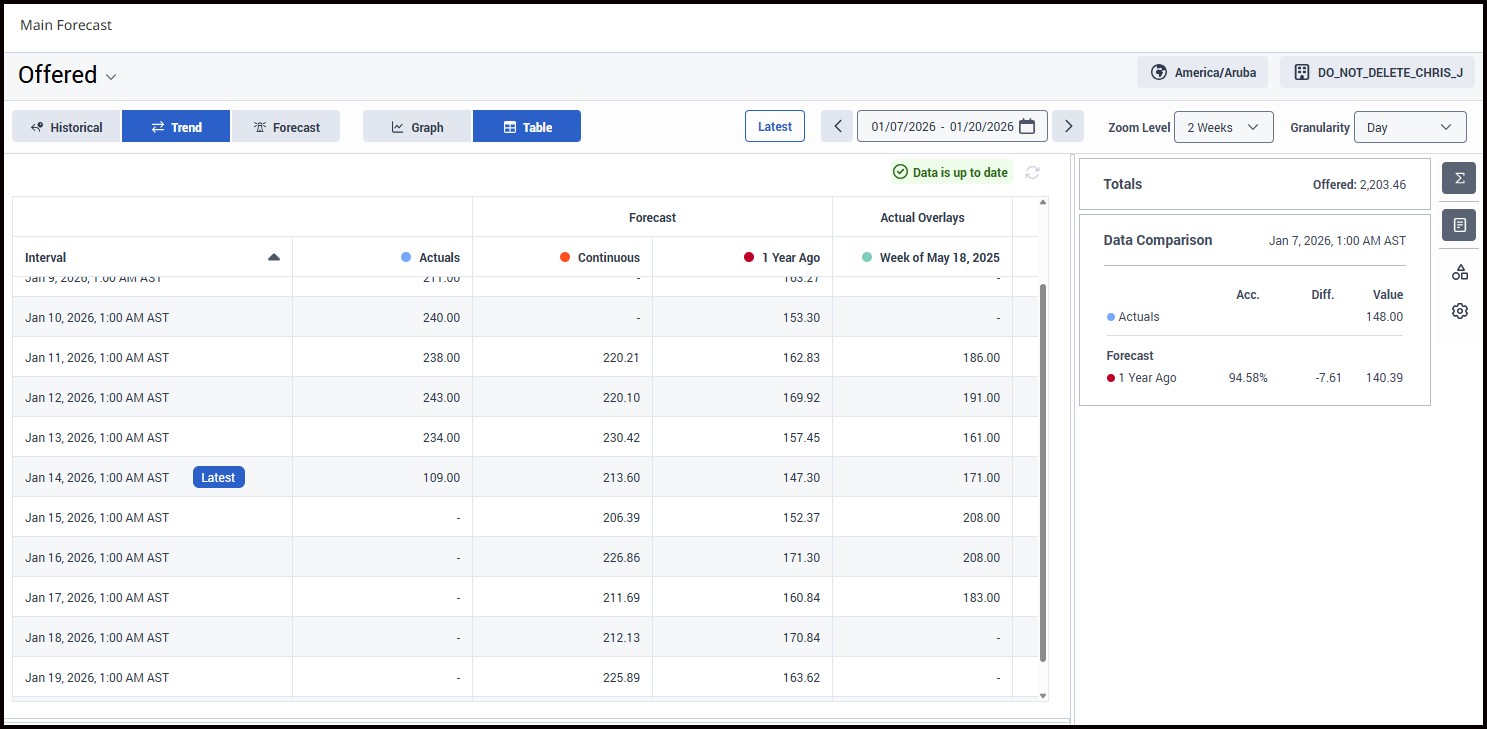The image size is (1487, 729).
Task: Click Actuals value 243.00
Action: point(441,397)
